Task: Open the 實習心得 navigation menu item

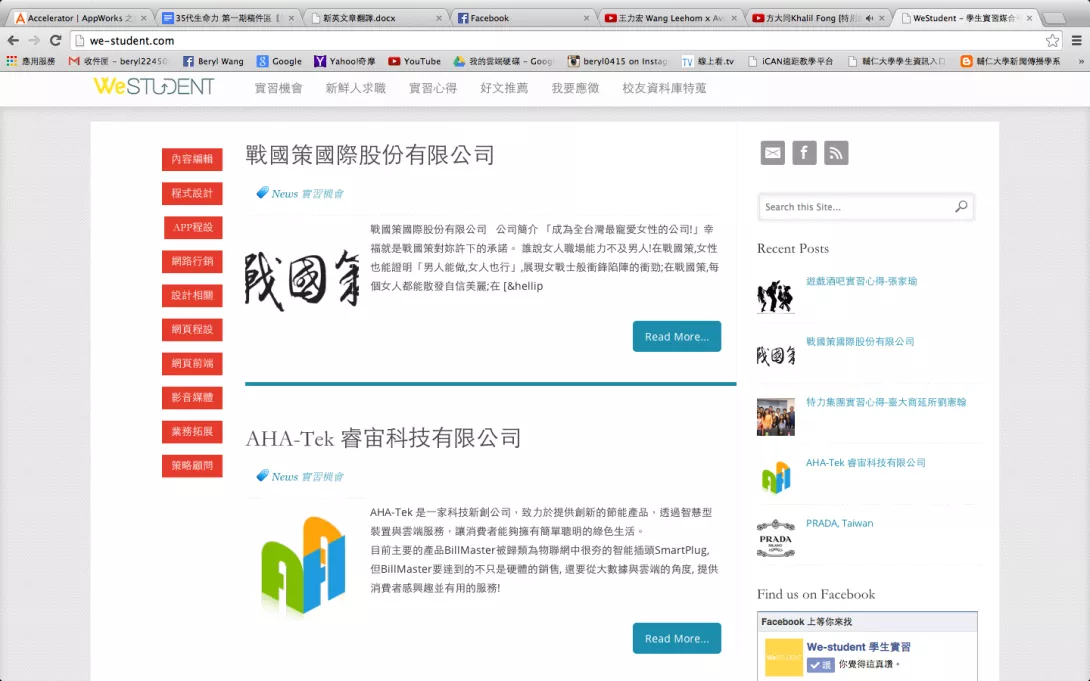Action: click(x=432, y=88)
